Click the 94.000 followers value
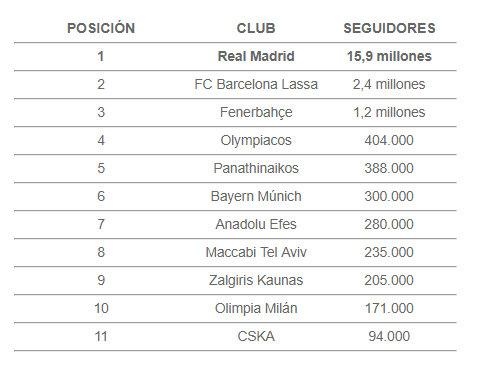Image resolution: width=489 pixels, height=381 pixels. point(389,336)
